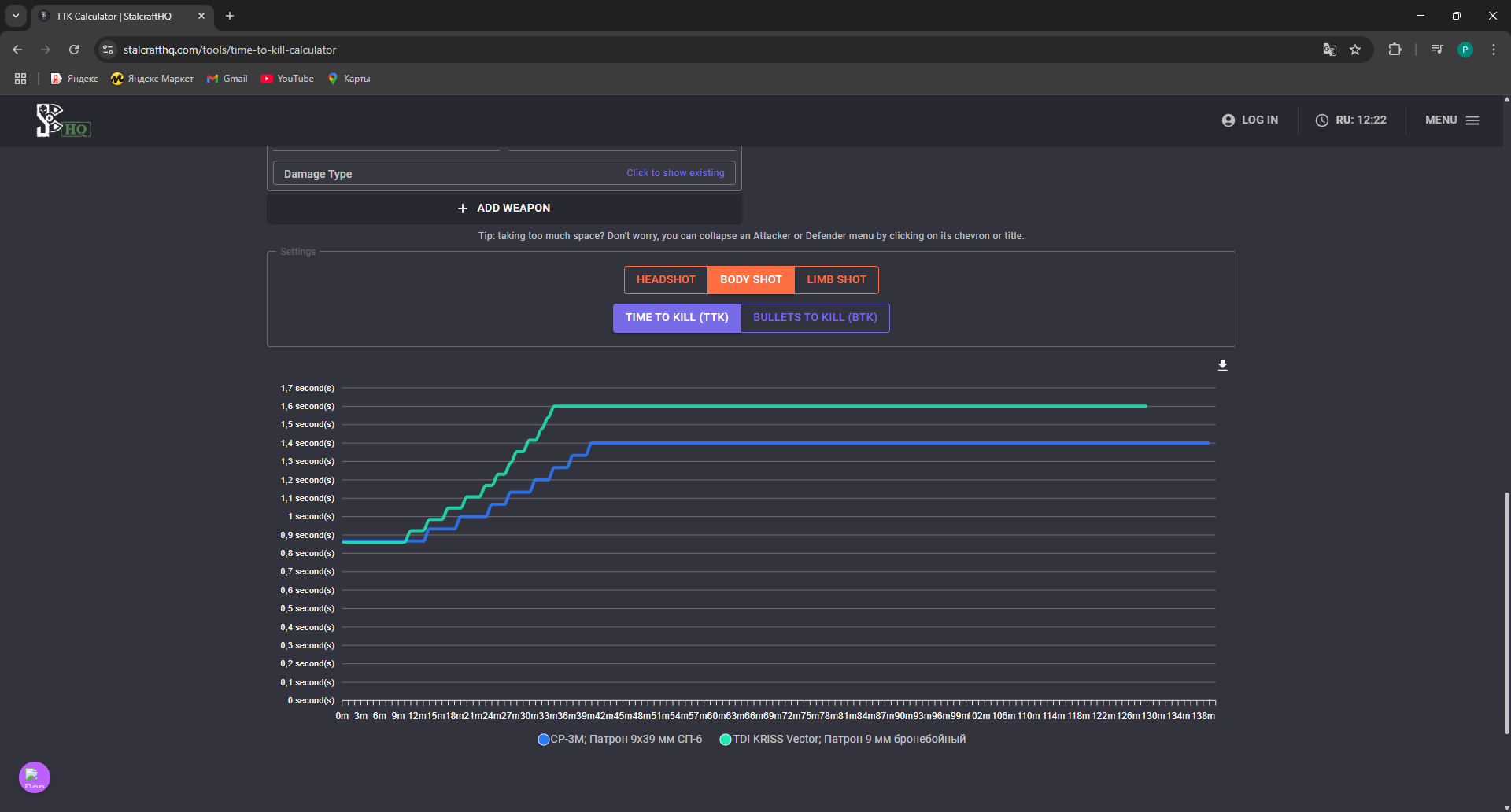Viewport: 1511px width, 812px height.
Task: Open the apps grid shortcut
Action: pyautogui.click(x=20, y=79)
